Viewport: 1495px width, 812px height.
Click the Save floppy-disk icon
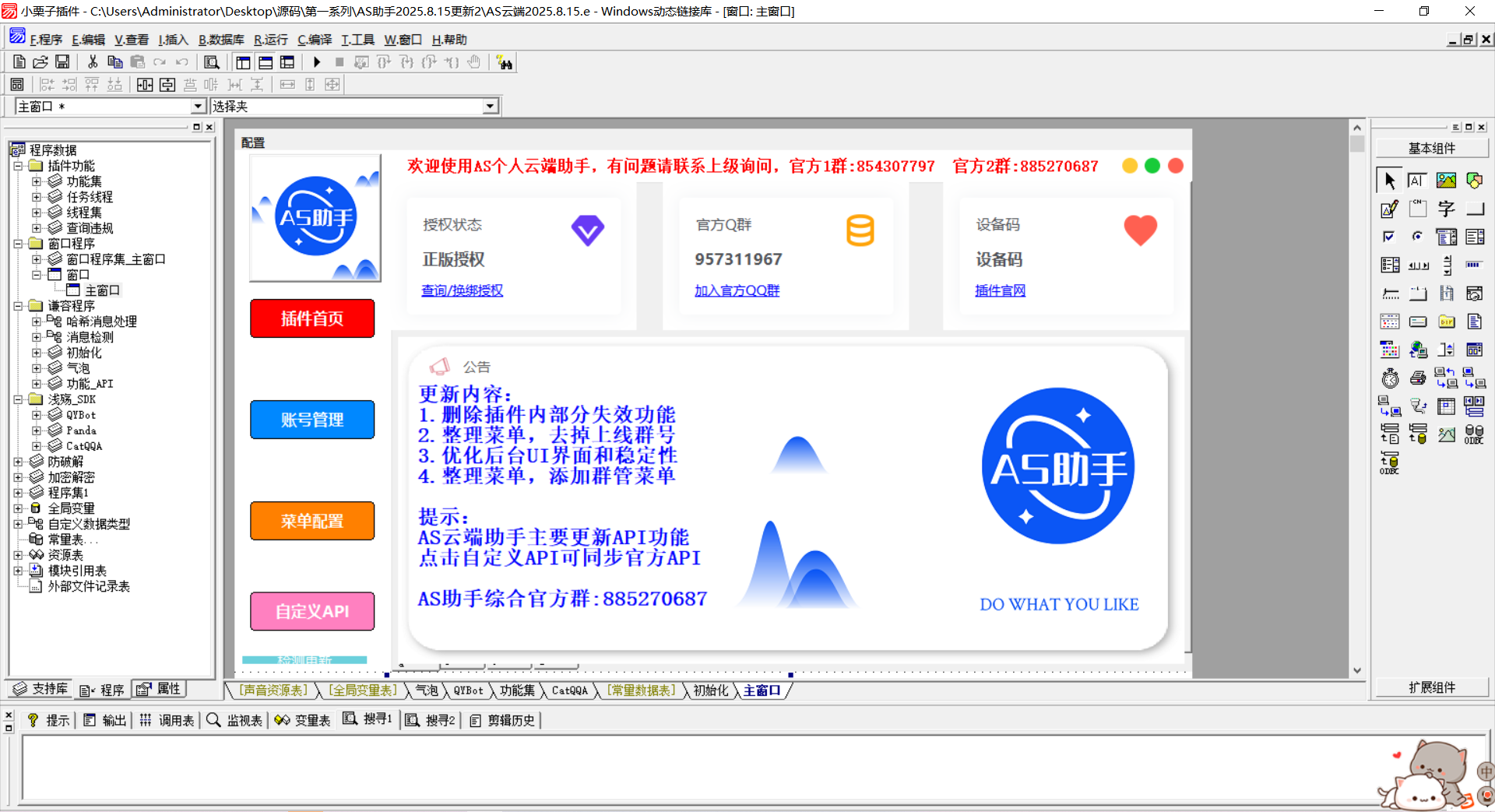tap(62, 62)
